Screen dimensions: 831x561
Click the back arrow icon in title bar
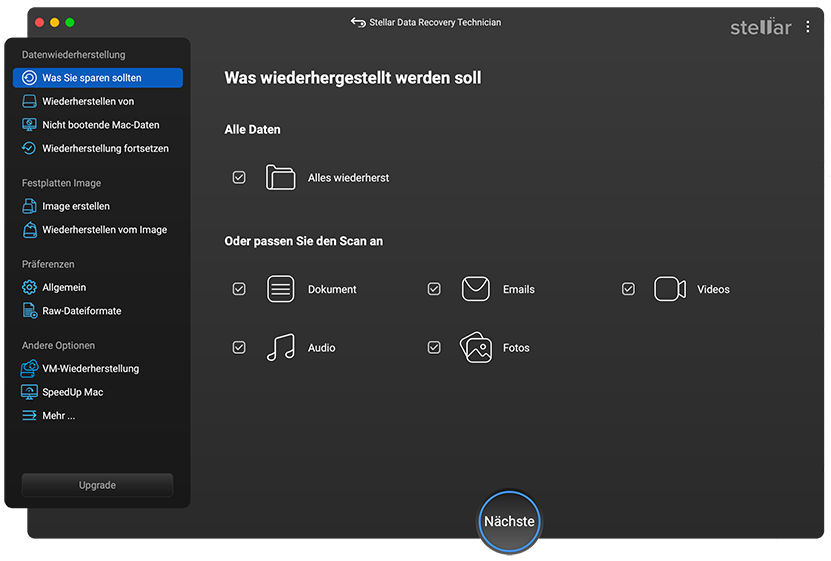(x=358, y=22)
